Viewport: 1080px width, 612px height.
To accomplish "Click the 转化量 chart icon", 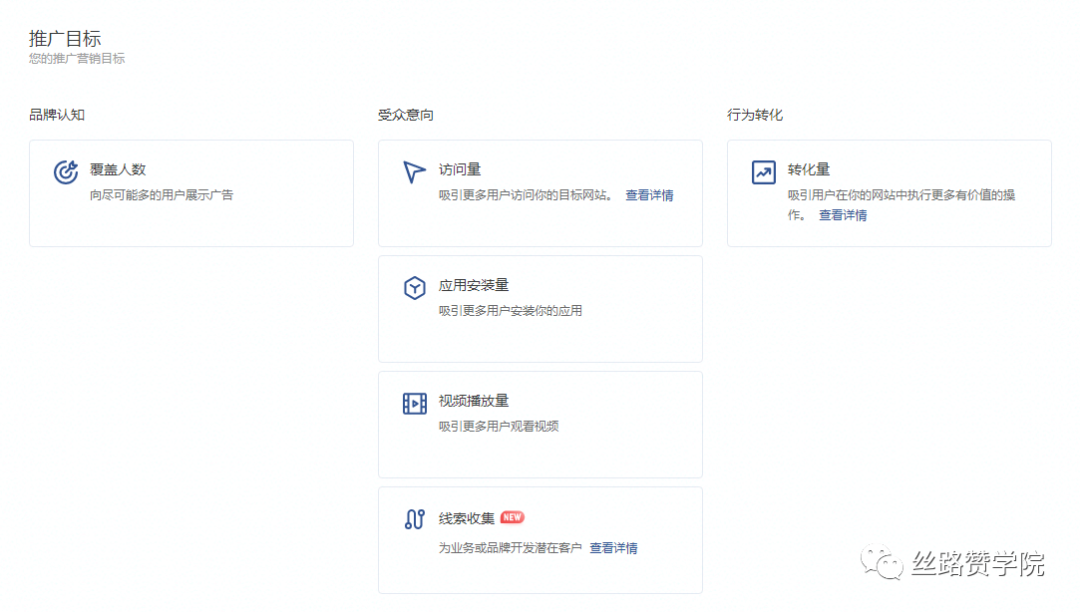I will point(762,170).
